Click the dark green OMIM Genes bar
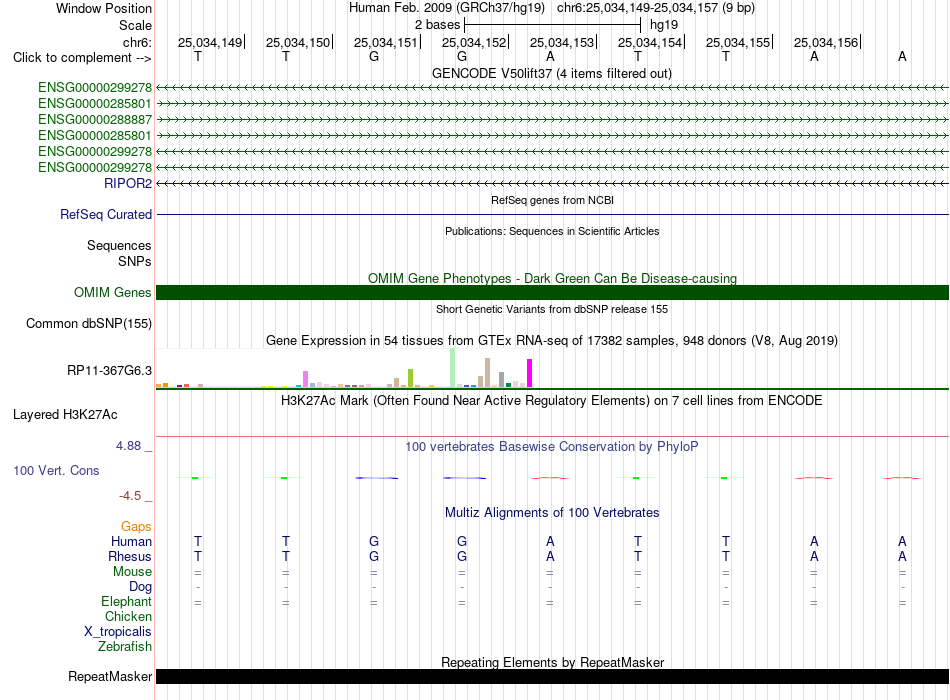This screenshot has height=700, width=950. (x=552, y=293)
